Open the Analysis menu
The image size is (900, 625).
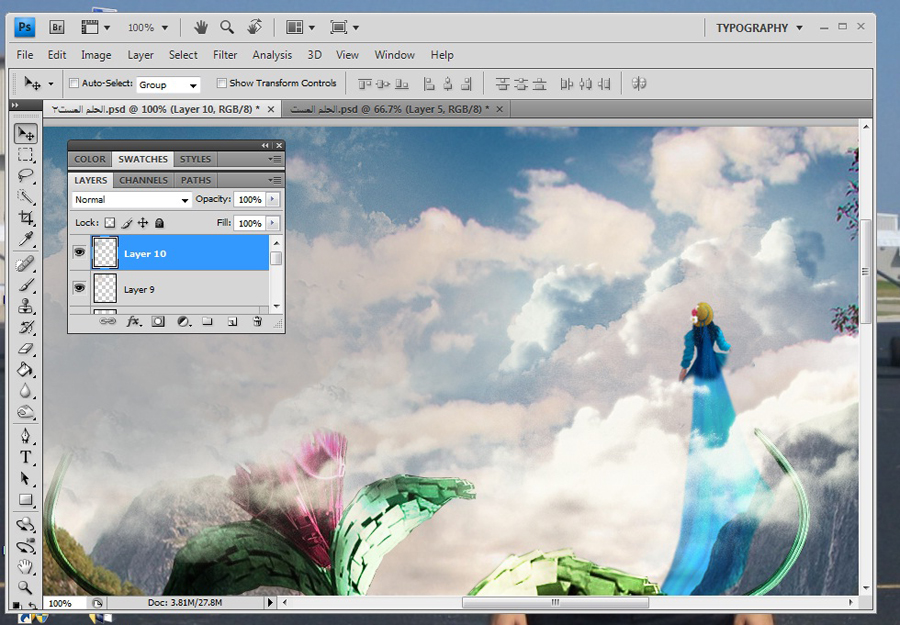[x=272, y=55]
